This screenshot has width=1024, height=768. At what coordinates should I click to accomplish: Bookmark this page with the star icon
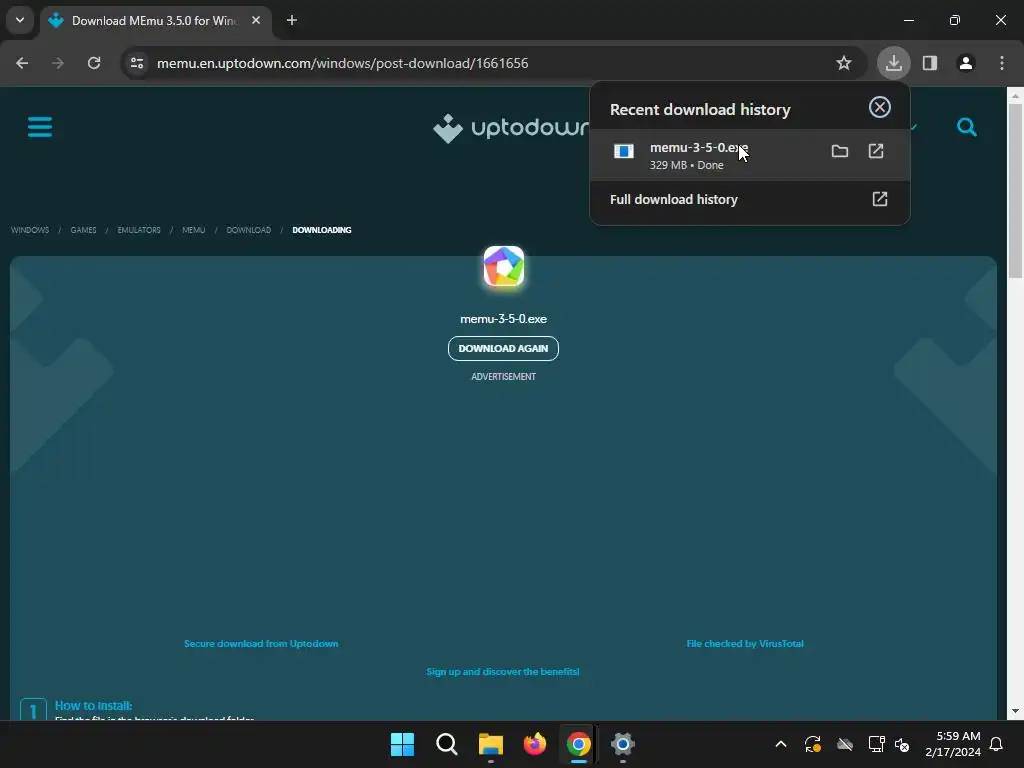[x=844, y=63]
